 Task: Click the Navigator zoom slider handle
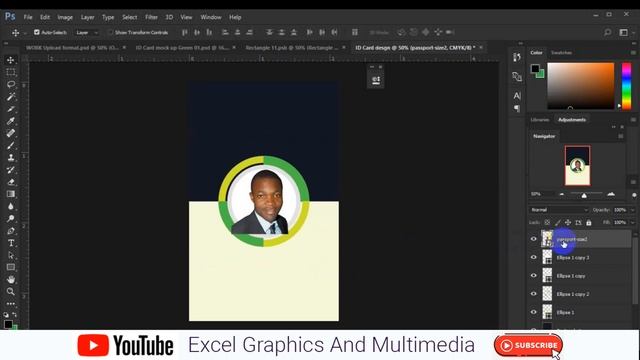[584, 196]
